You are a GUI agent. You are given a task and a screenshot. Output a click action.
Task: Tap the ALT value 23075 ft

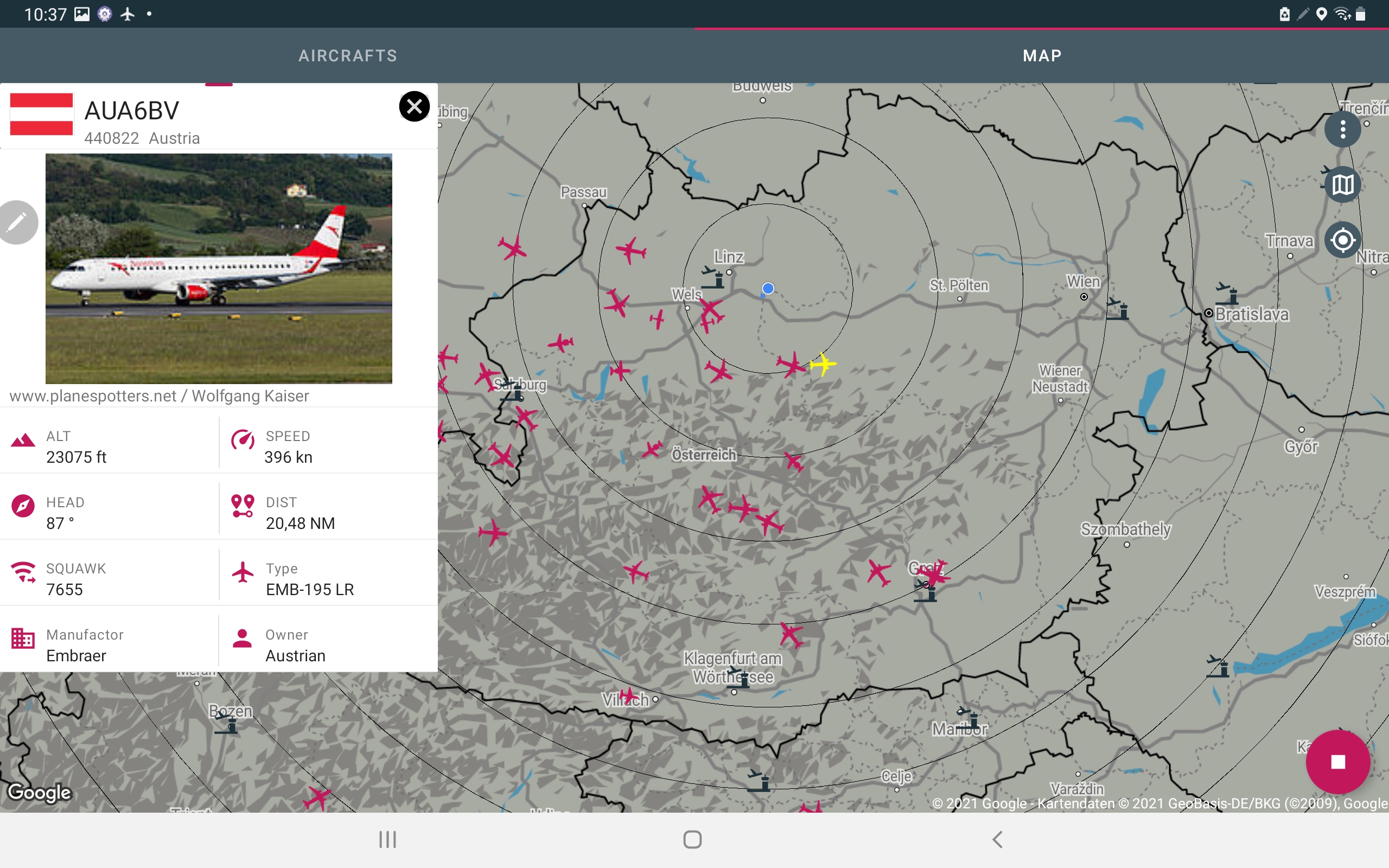77,457
